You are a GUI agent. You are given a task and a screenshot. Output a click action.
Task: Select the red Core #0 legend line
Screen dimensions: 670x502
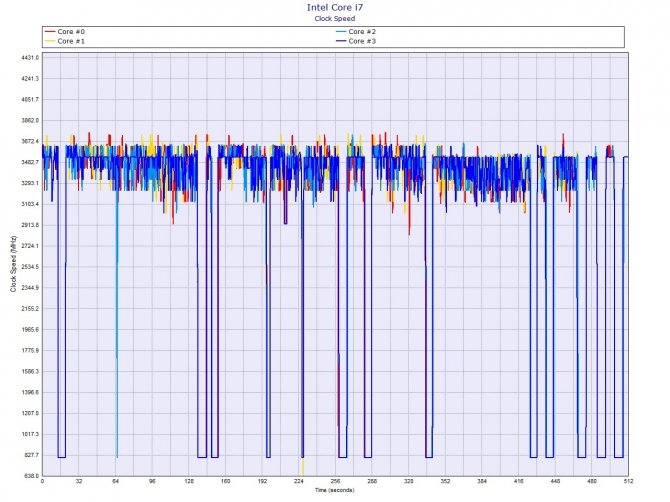(50, 32)
